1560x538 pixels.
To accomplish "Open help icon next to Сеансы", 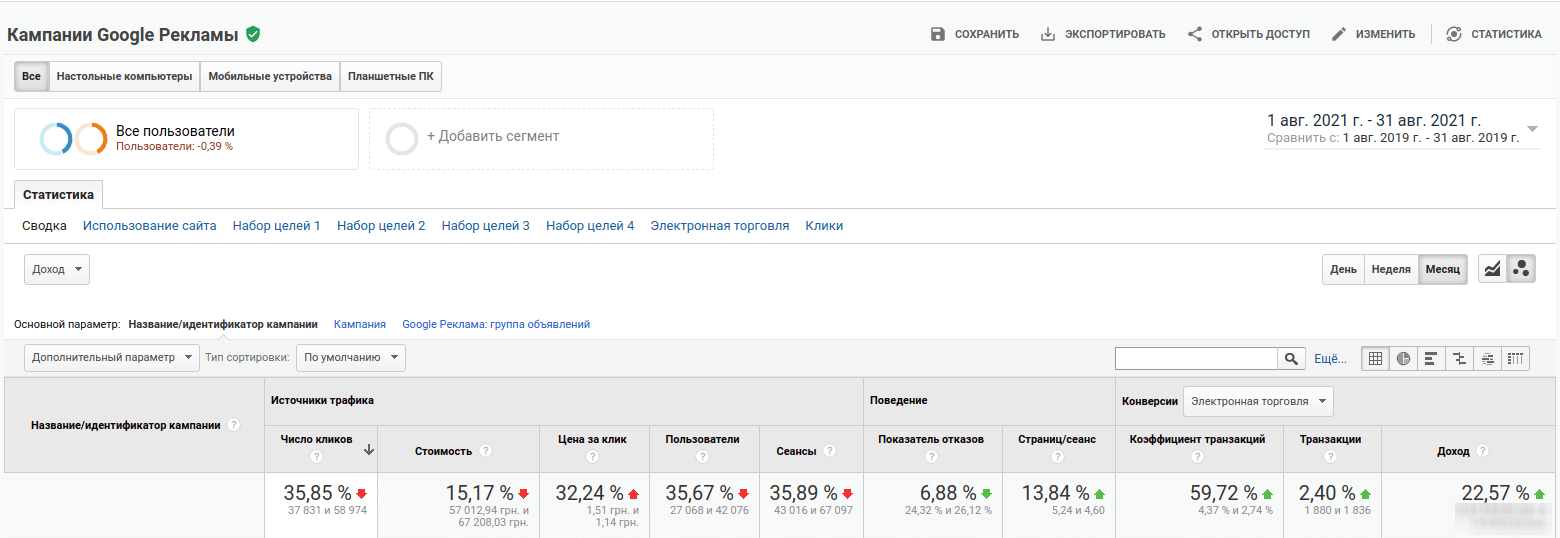I will coord(830,451).
